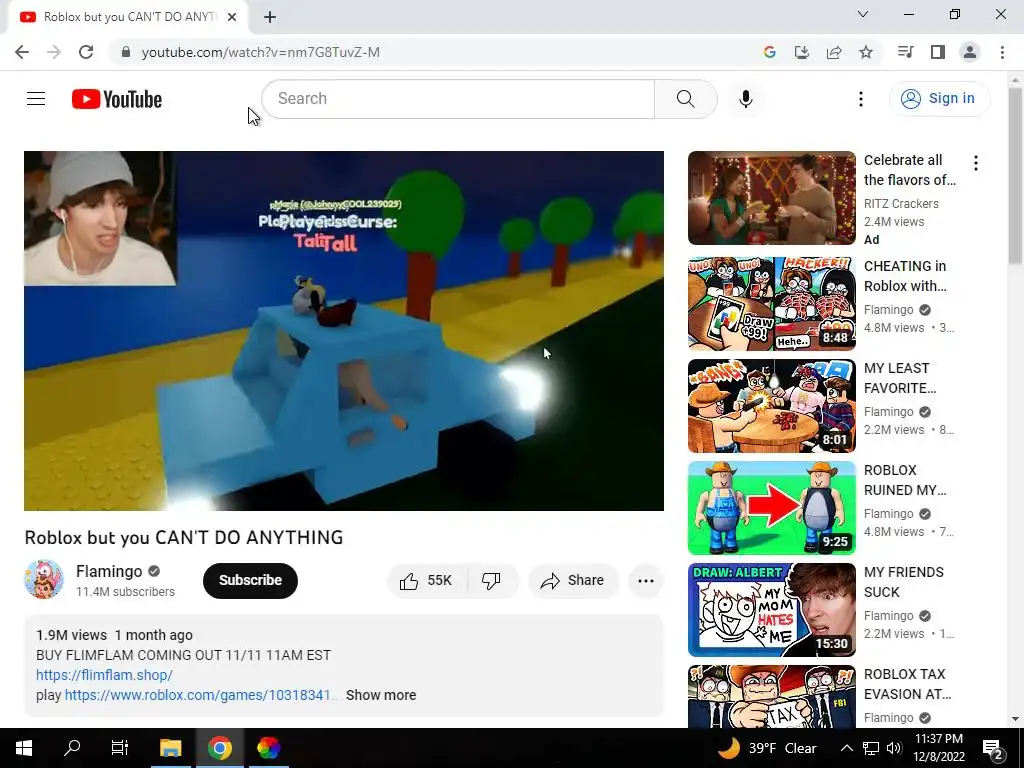The height and width of the screenshot is (768, 1024).
Task: Go back in browser history
Action: [x=22, y=52]
